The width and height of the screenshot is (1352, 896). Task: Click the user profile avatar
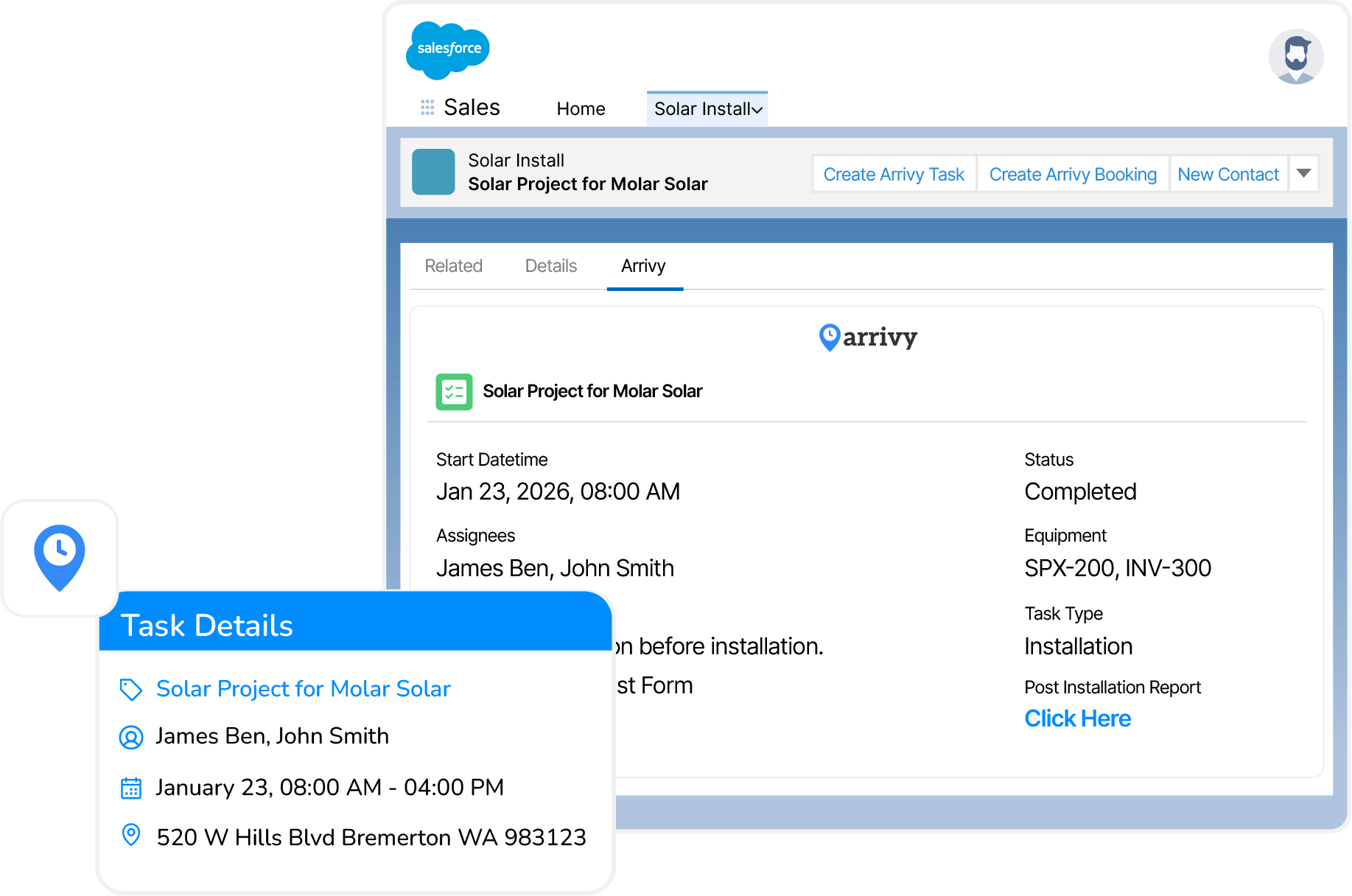1295,57
